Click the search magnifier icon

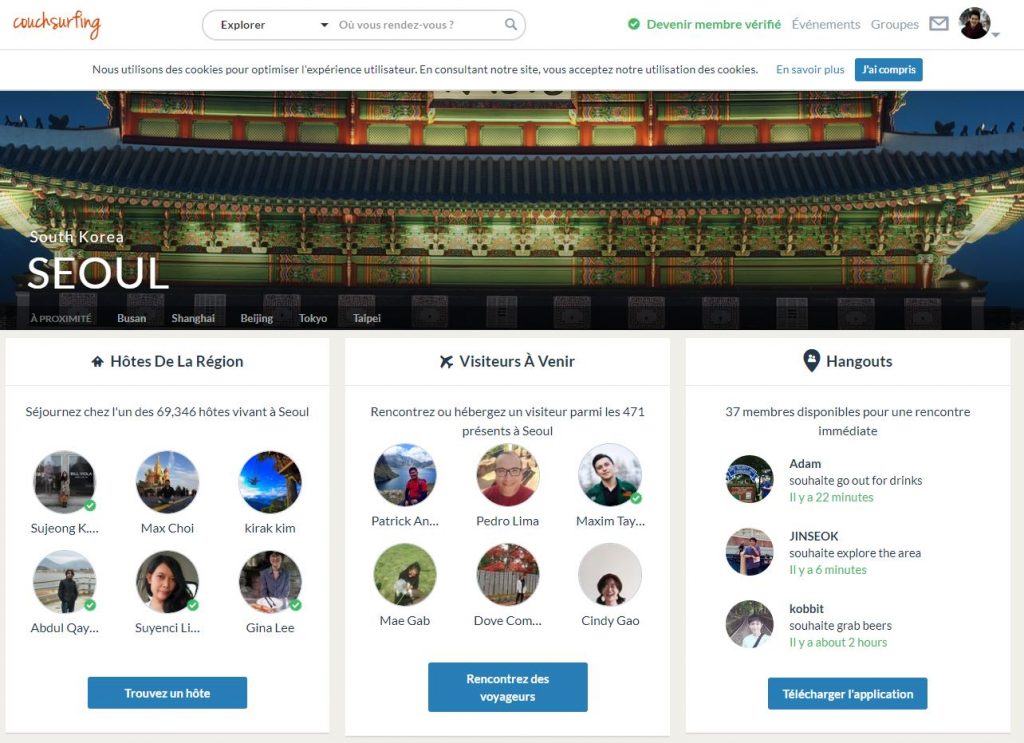(511, 25)
